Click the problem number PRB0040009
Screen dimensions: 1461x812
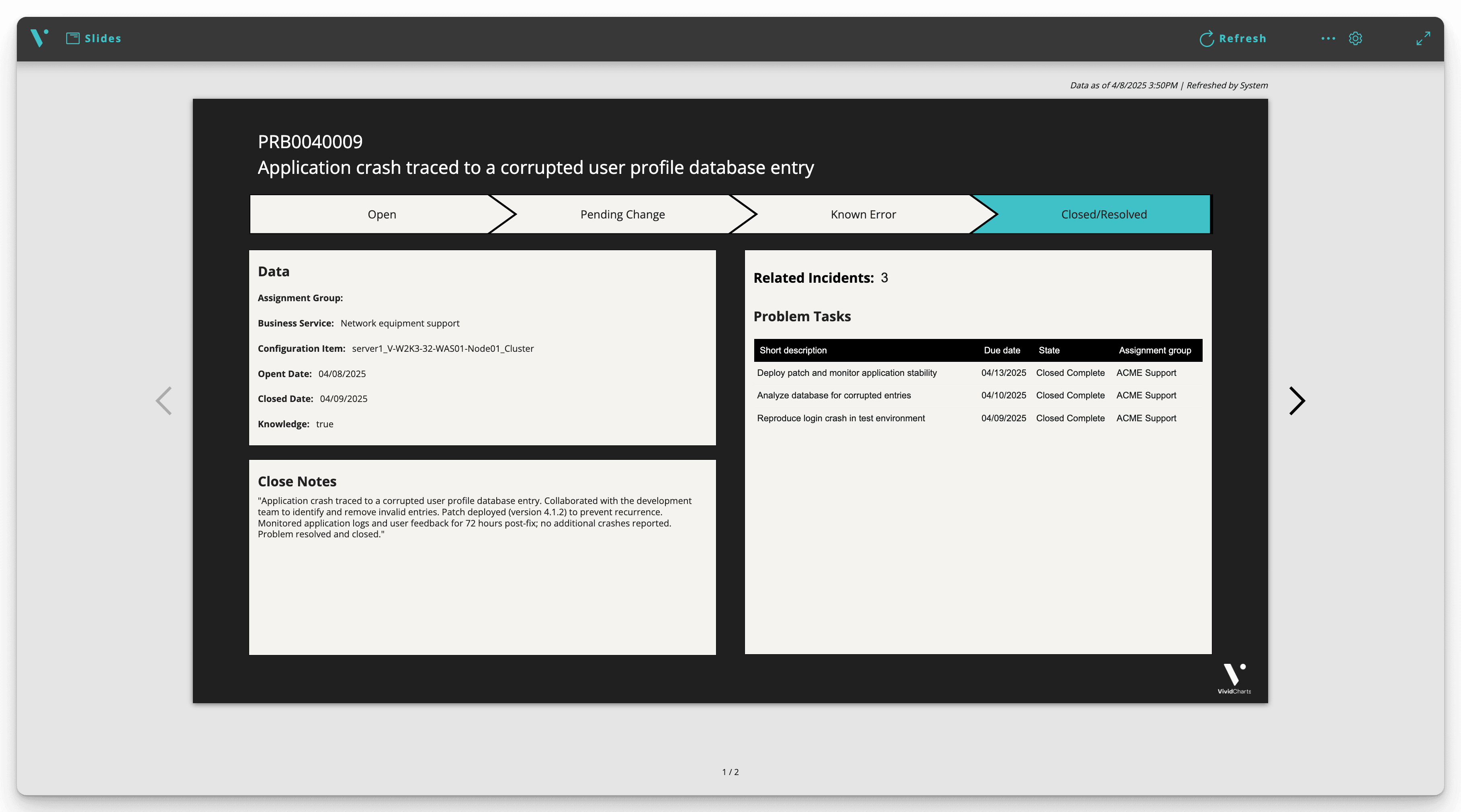point(310,142)
